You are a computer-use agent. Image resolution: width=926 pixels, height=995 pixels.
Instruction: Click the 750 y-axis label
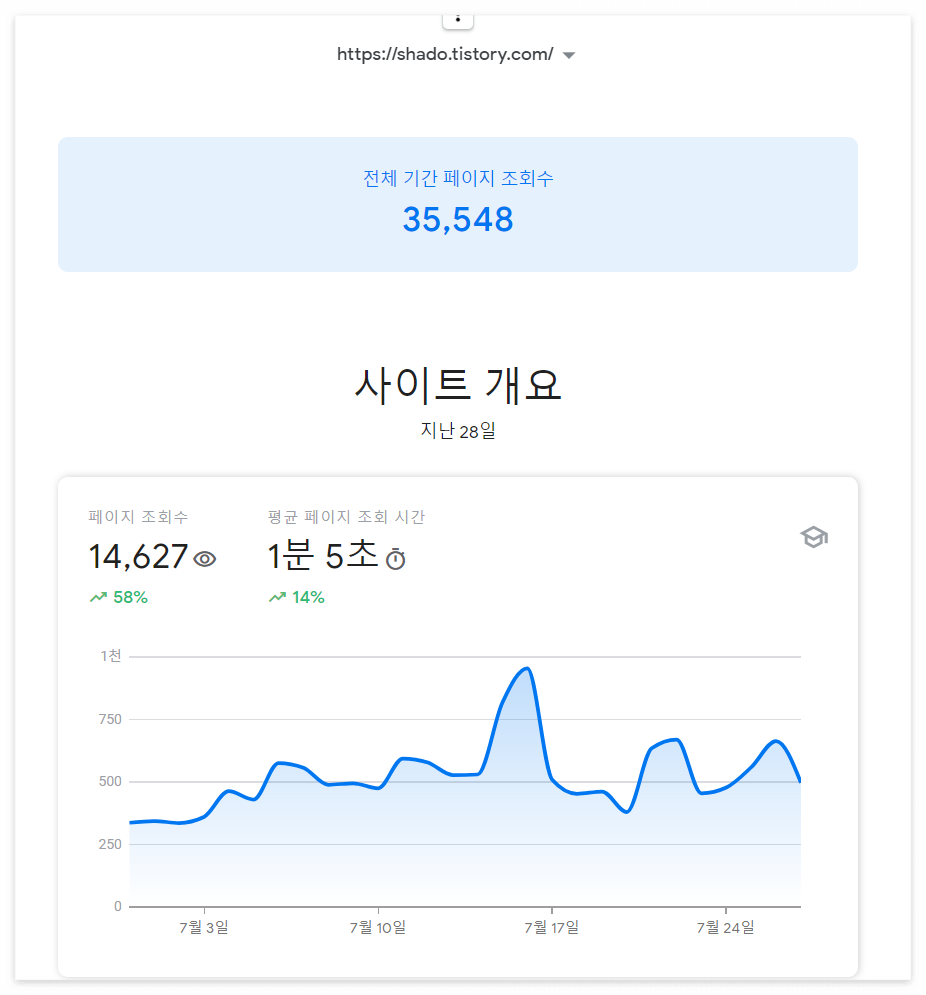[x=110, y=719]
